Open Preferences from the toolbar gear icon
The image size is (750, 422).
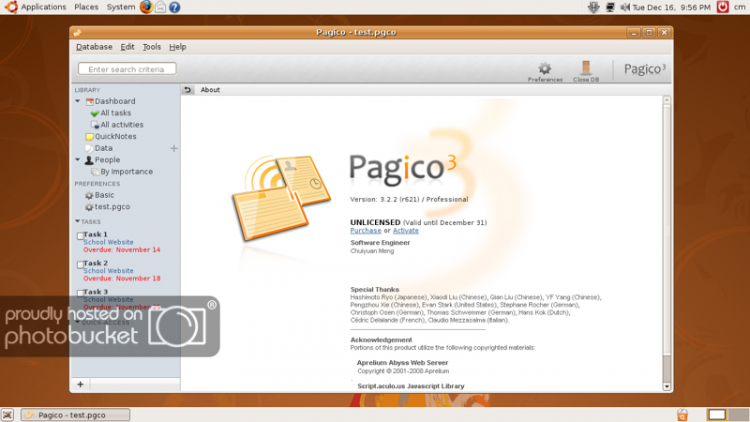545,69
